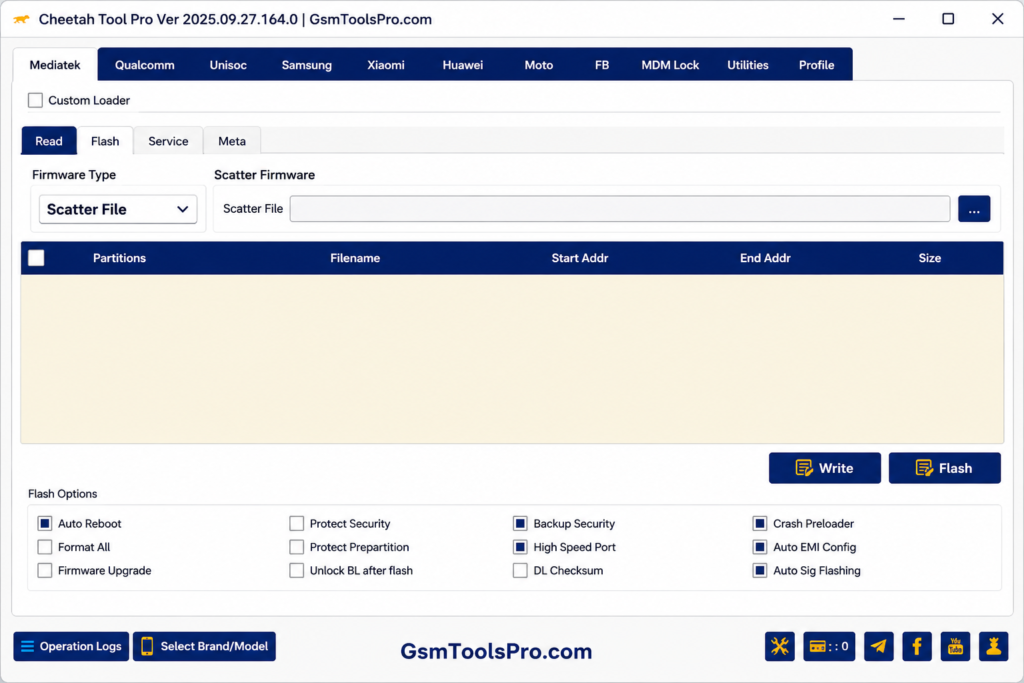The height and width of the screenshot is (683, 1024).
Task: Open the Service sub-tab
Action: point(168,141)
